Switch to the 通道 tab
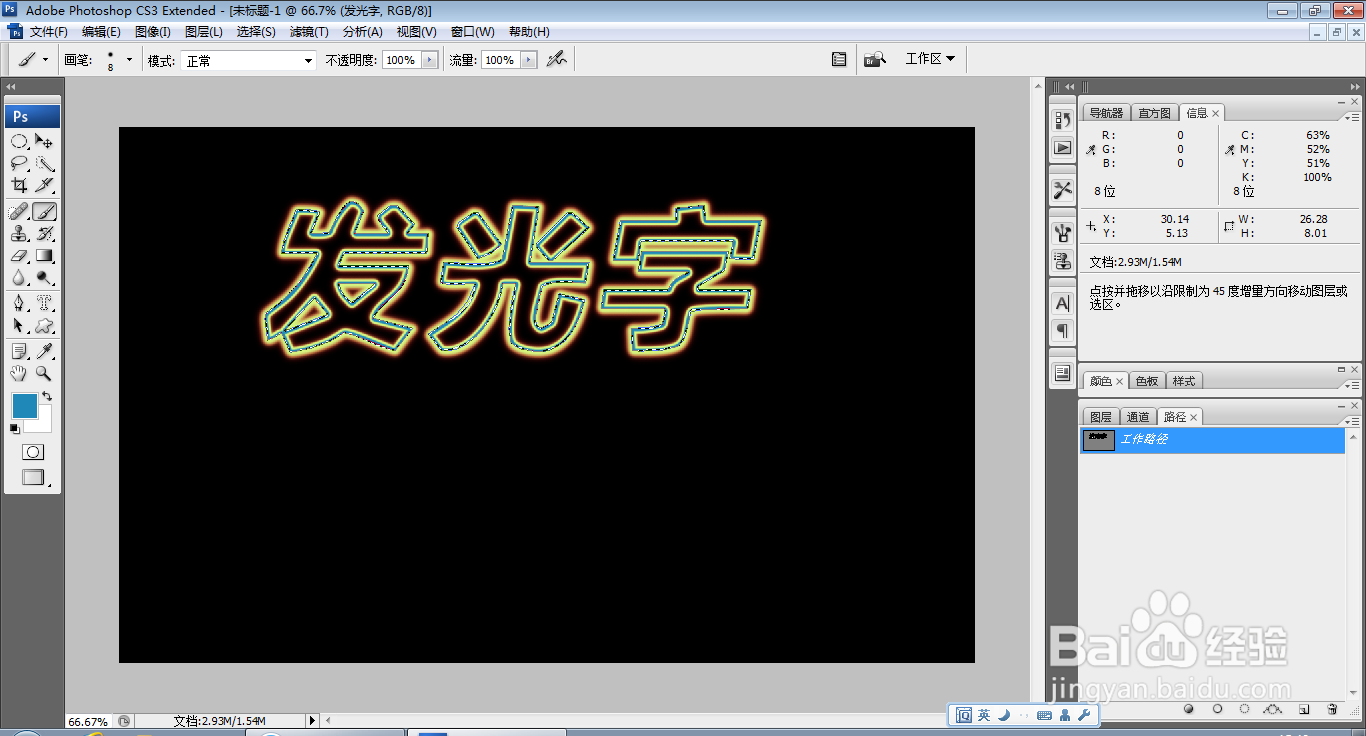The height and width of the screenshot is (736, 1366). point(1138,417)
